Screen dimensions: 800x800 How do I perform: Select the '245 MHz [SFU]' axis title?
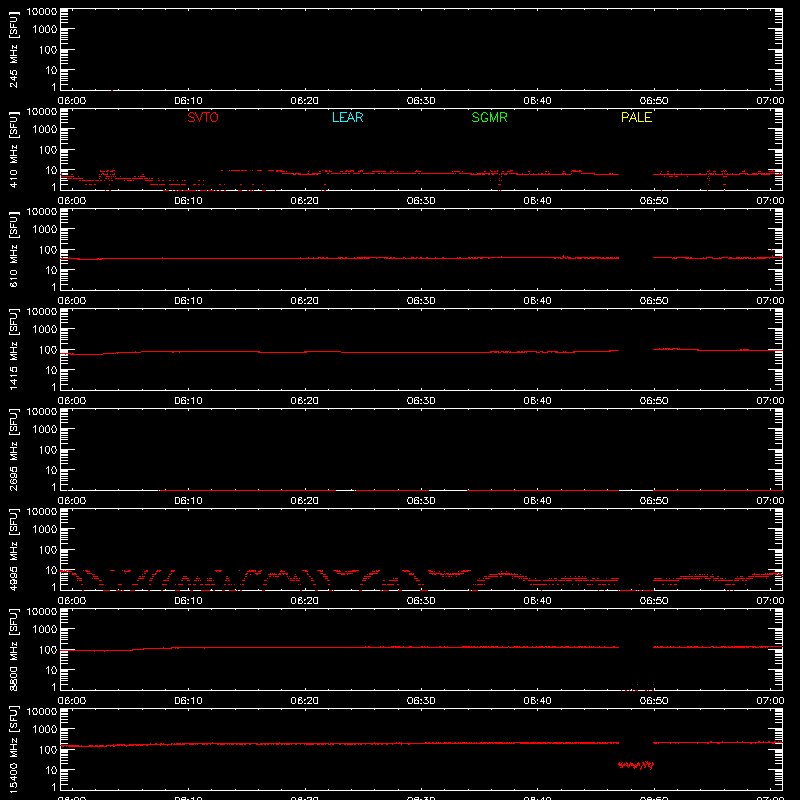(13, 49)
